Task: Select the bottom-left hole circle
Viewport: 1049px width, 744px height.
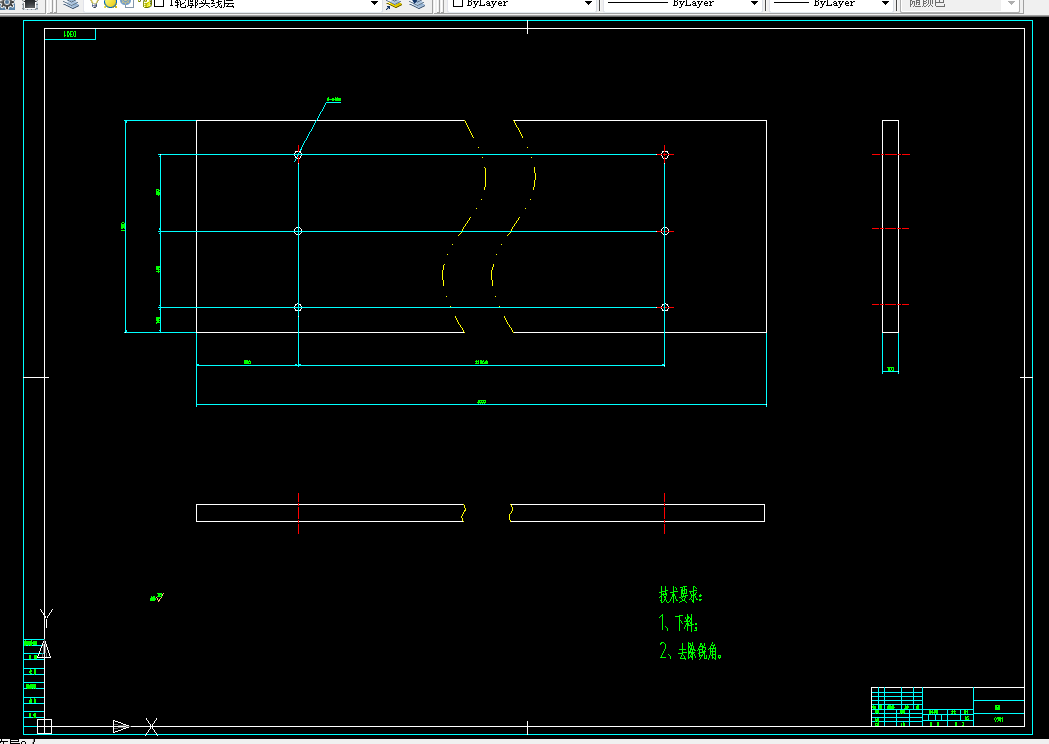Action: tap(298, 307)
